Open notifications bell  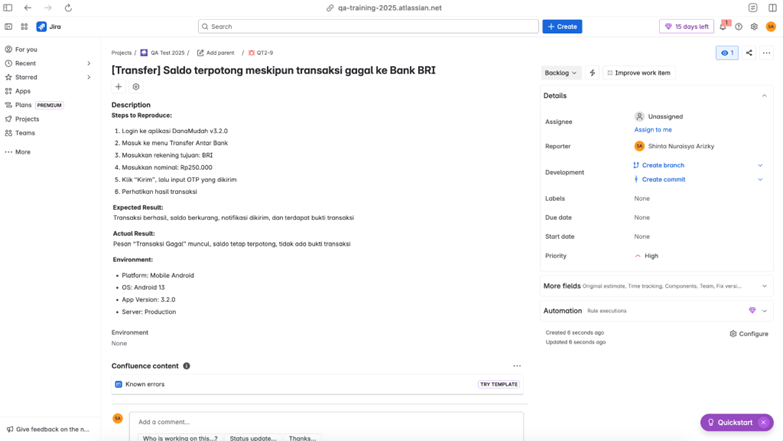click(x=723, y=26)
